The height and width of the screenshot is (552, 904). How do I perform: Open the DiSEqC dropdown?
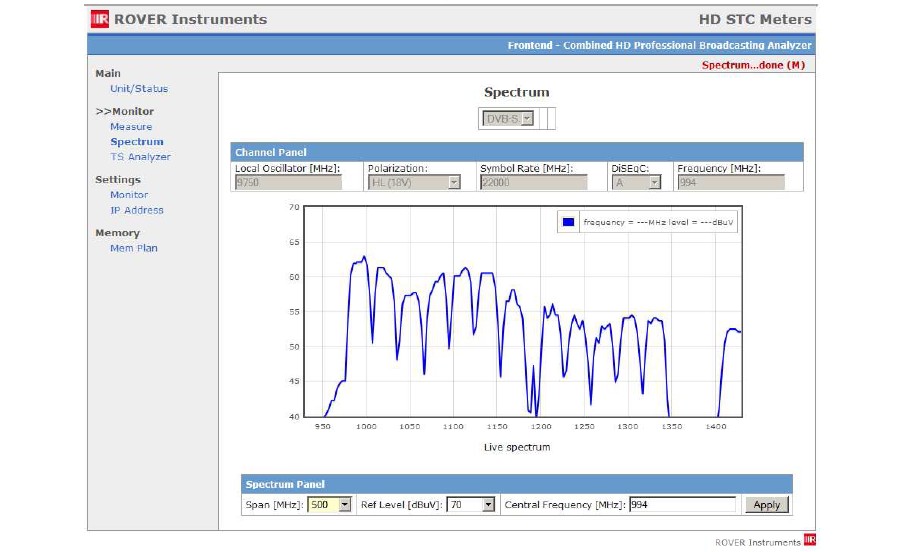pos(636,182)
